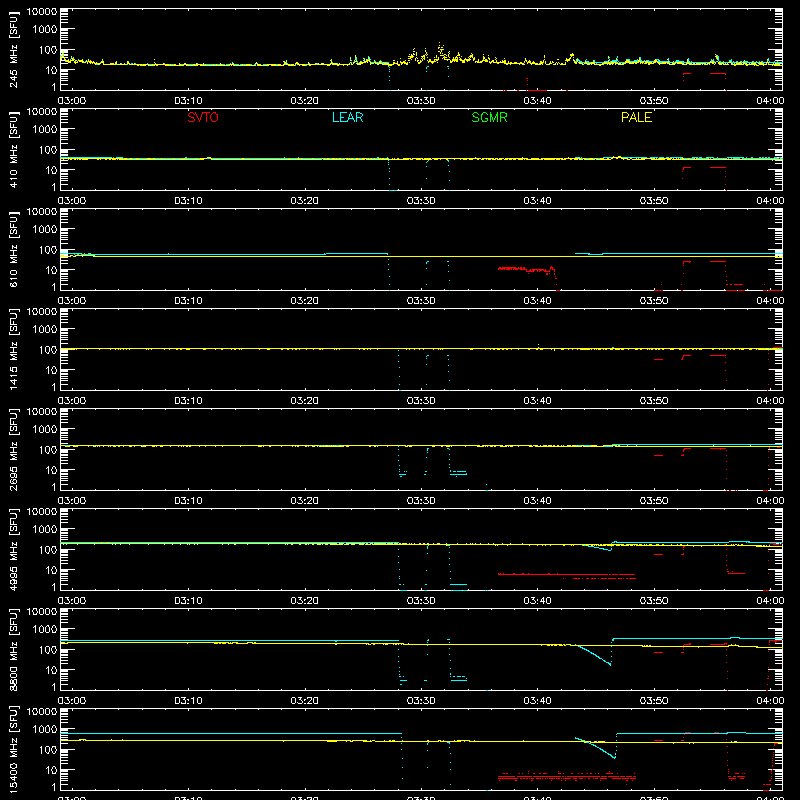Screen dimensions: 800x800
Task: Select the 8800 MHz [SFU] axis label
Action: coord(13,649)
